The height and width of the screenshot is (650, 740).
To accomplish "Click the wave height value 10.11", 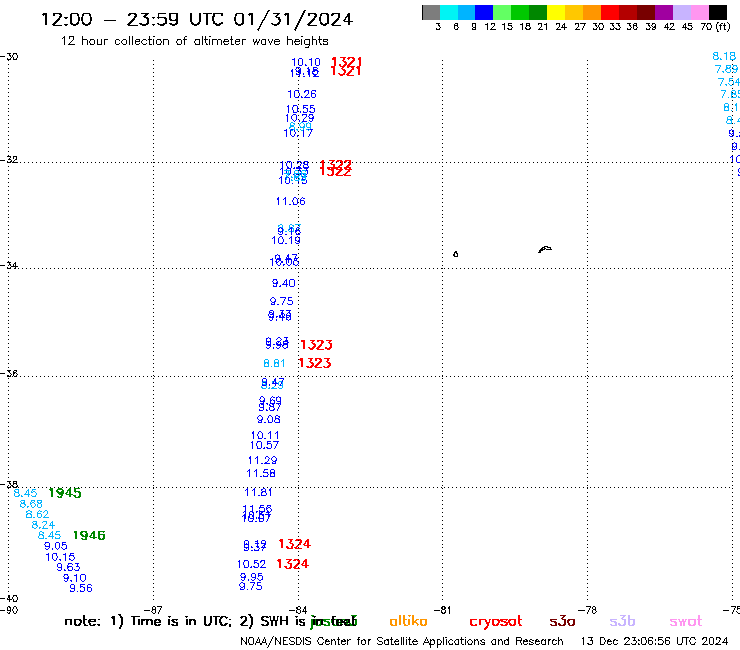I will click(x=265, y=436).
